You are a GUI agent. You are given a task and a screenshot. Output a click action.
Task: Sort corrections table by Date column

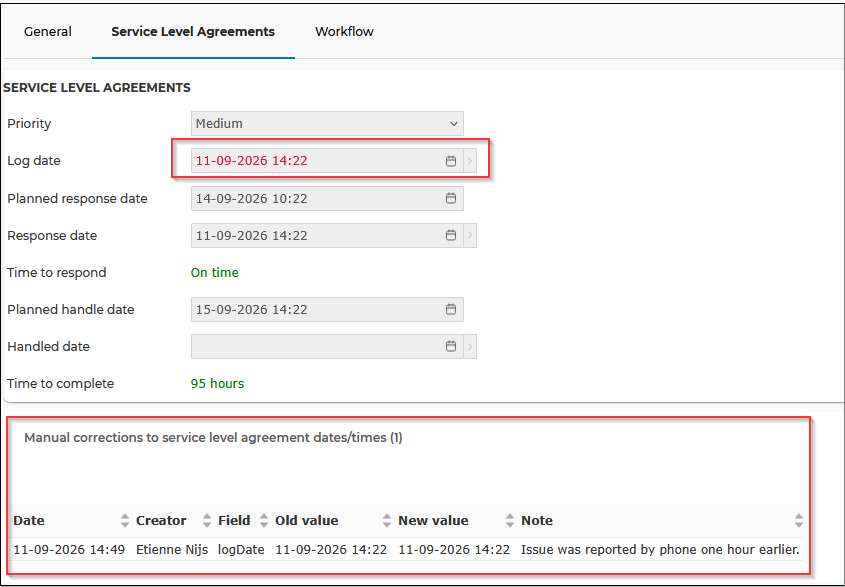(124, 521)
